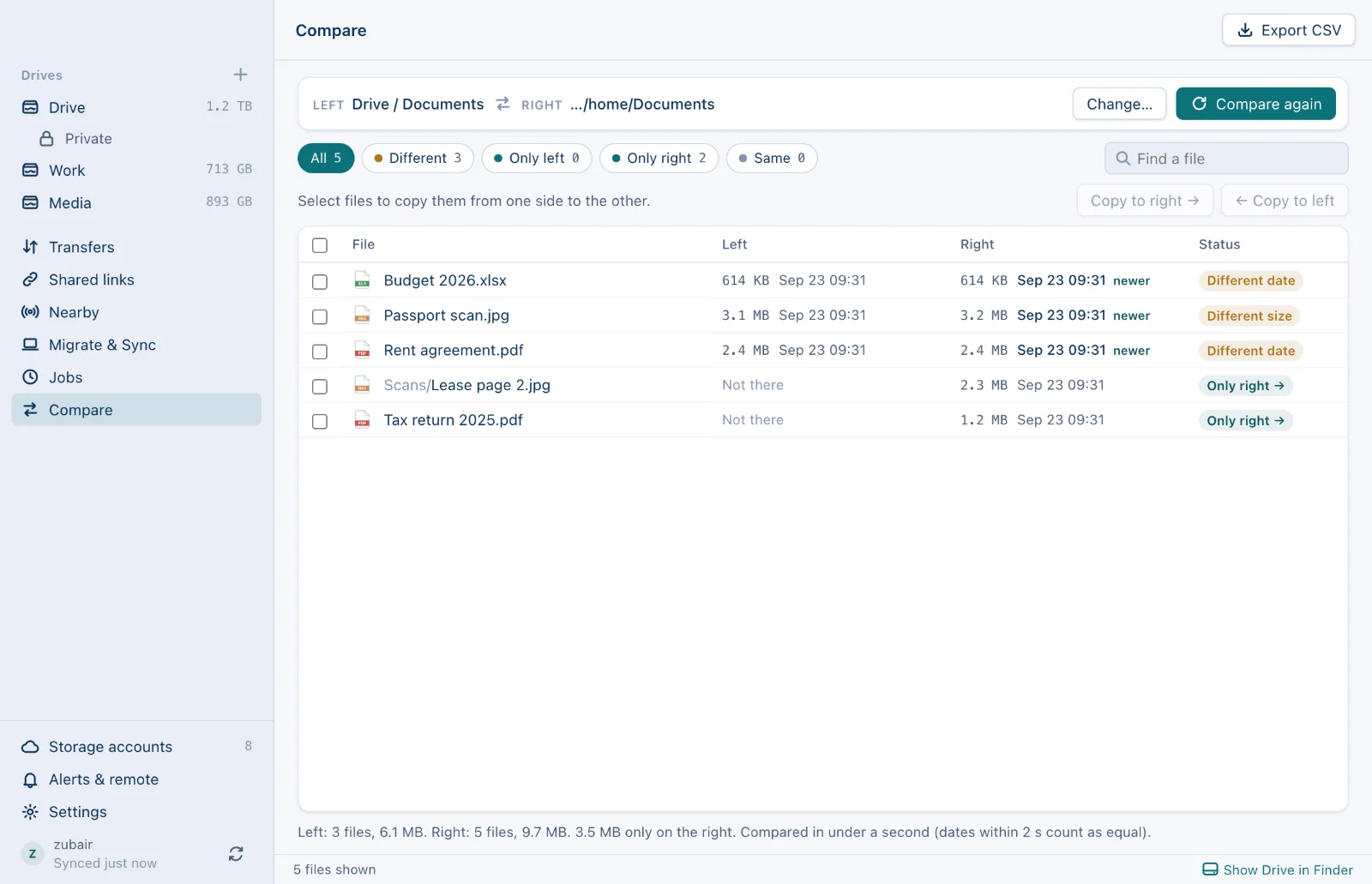Swap left and right sides icon
Image resolution: width=1372 pixels, height=884 pixels.
[502, 104]
